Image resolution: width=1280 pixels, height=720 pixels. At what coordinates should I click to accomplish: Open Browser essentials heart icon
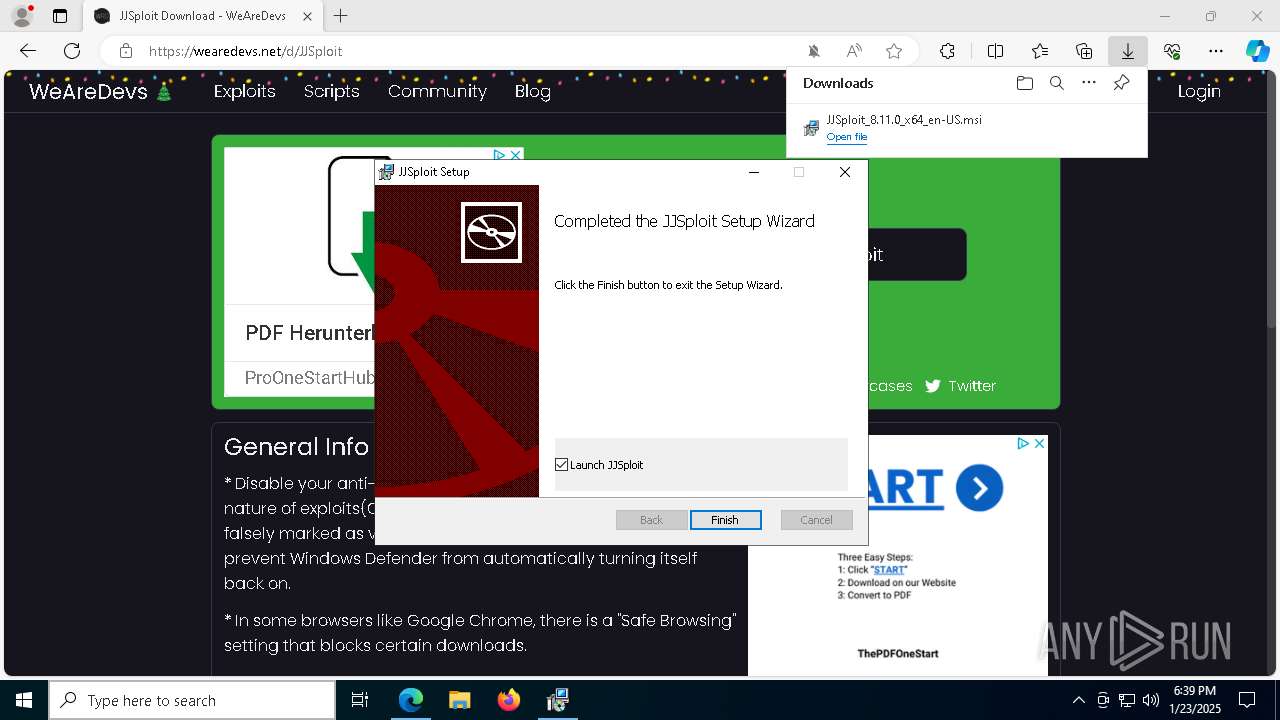tap(1172, 51)
